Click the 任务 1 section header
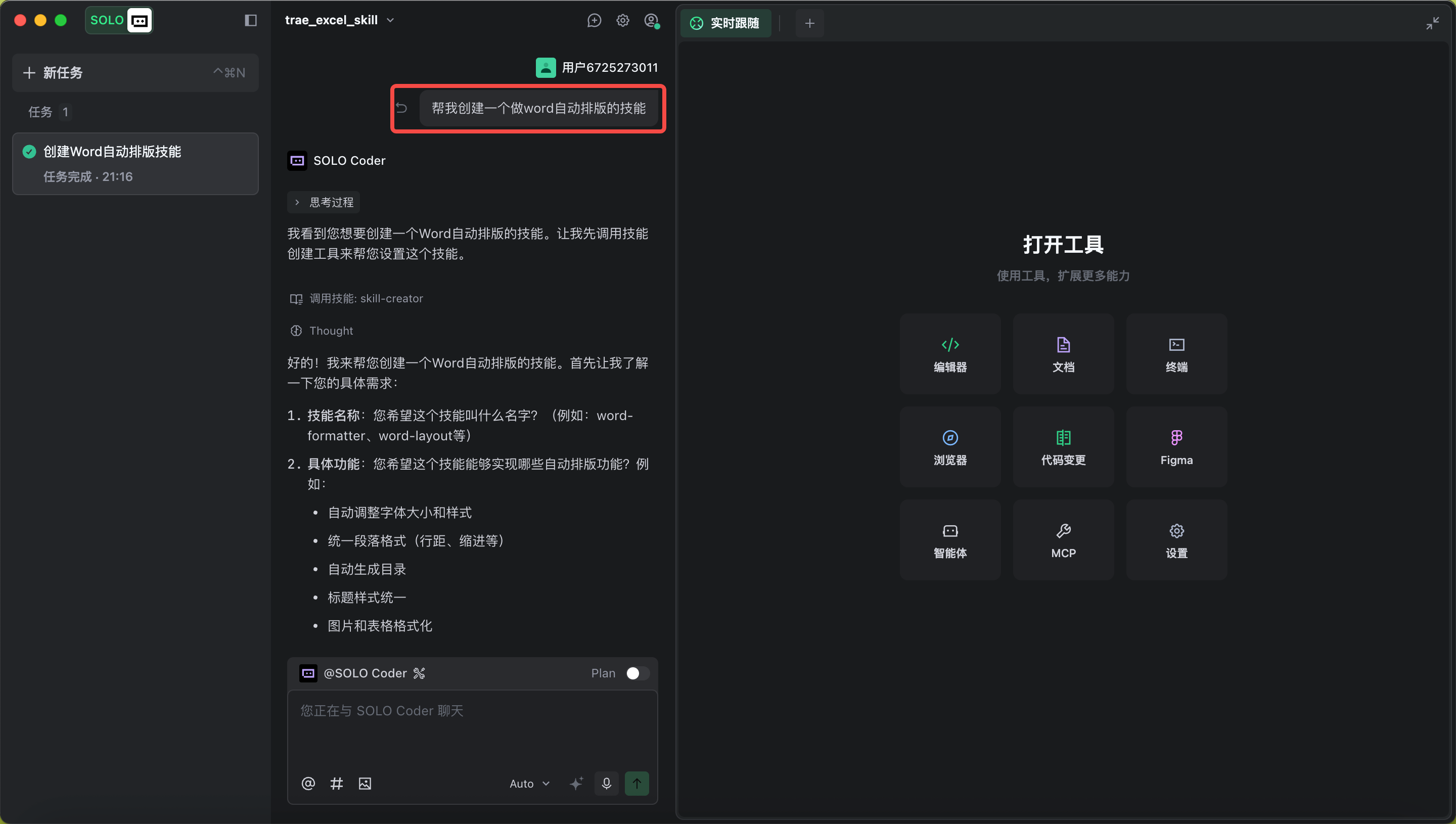Screen dimensions: 1456x824 click(49, 112)
